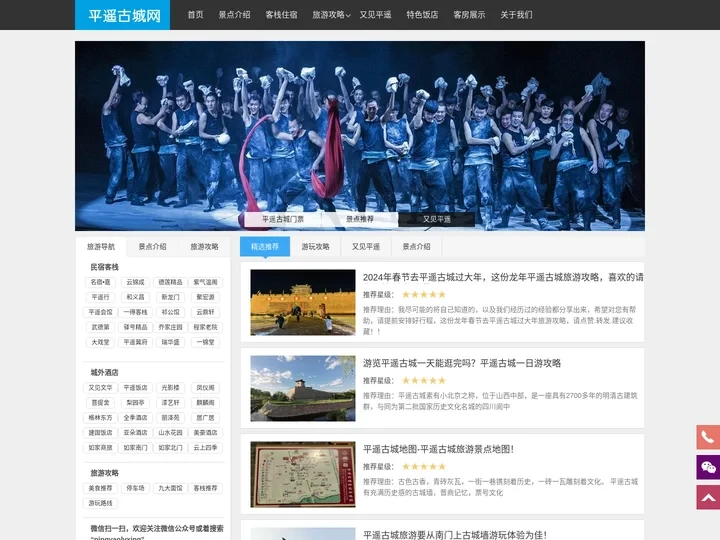Select the 又见平遥 content tab
This screenshot has height=540, width=720.
tap(366, 247)
